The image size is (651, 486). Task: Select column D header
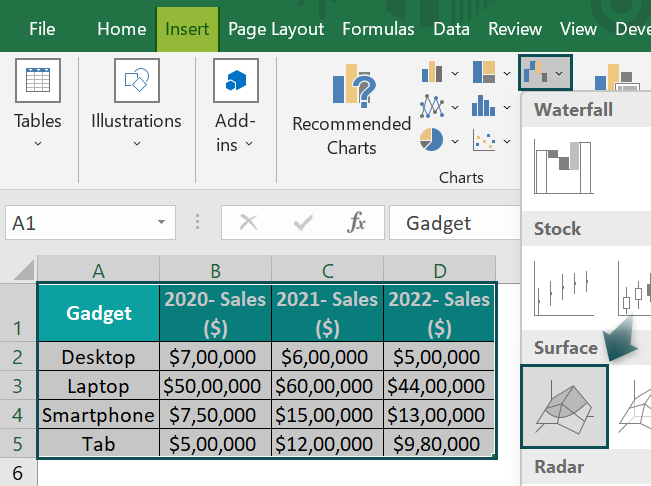click(x=439, y=270)
